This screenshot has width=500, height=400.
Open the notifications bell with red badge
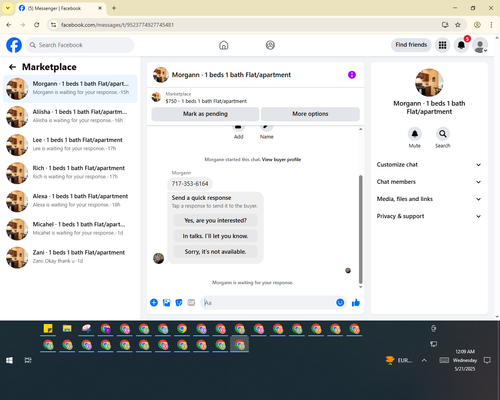point(461,45)
